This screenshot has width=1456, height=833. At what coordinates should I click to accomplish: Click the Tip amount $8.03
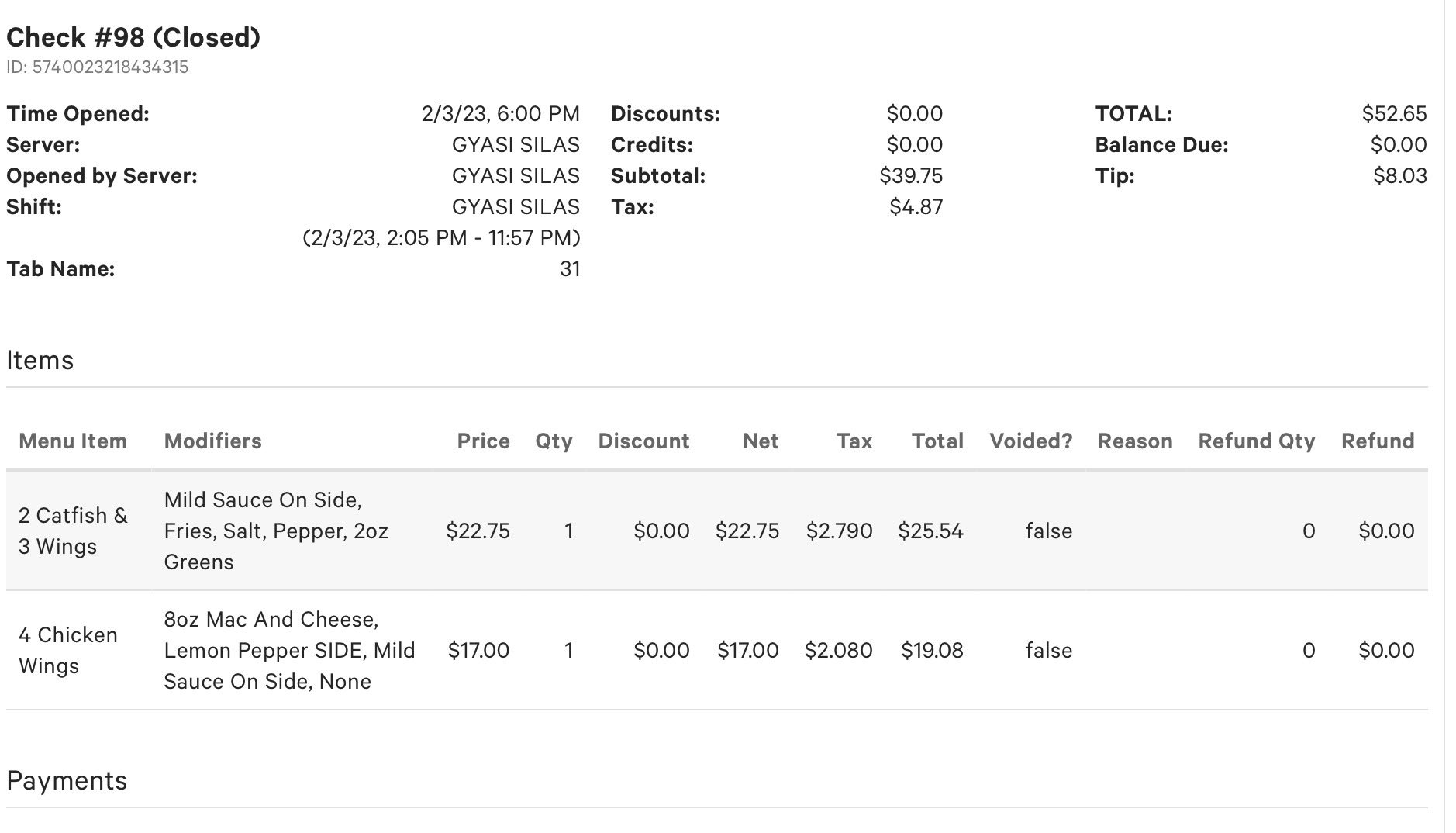click(1399, 176)
